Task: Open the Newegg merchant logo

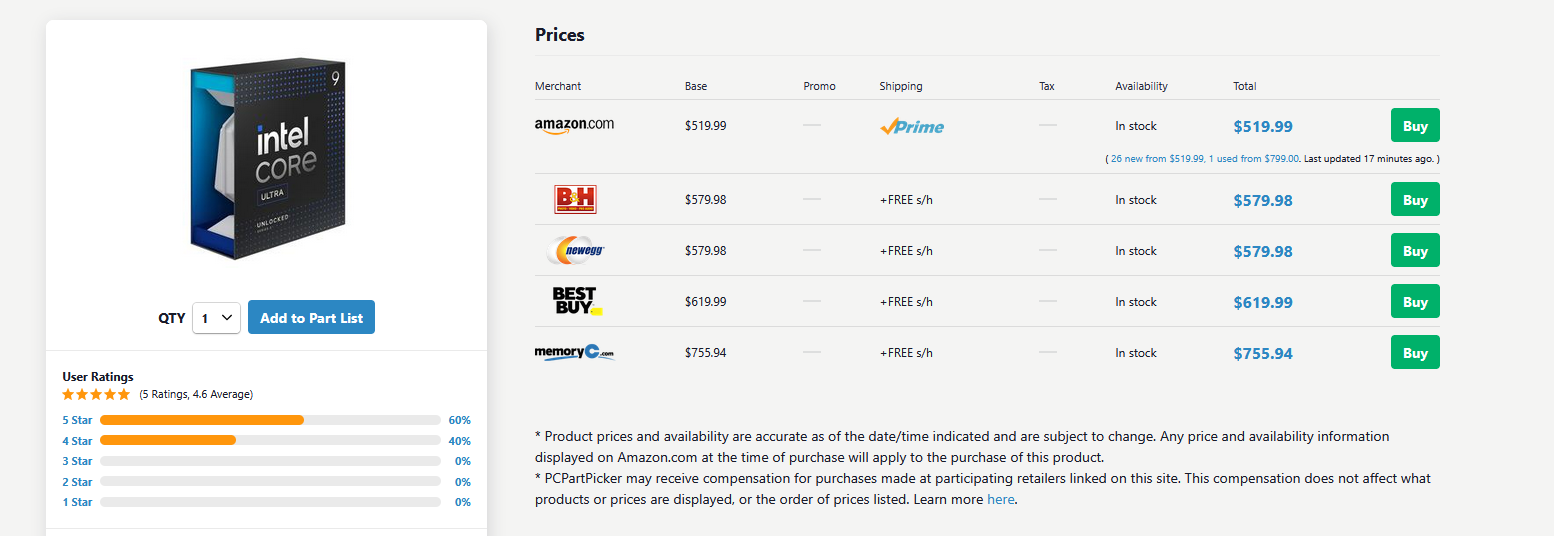Action: pos(576,251)
